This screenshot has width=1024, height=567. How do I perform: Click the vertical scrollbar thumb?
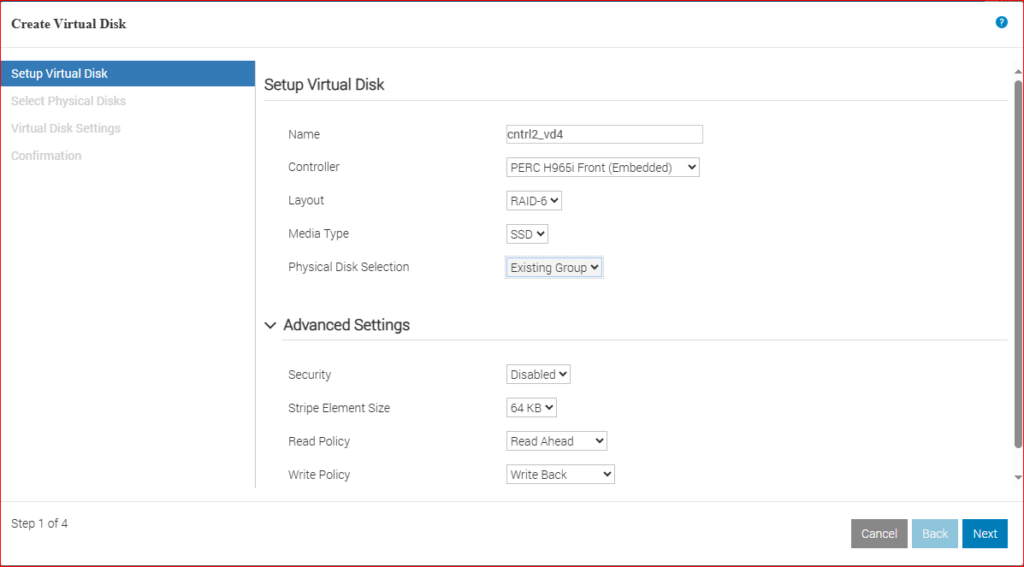[1018, 260]
